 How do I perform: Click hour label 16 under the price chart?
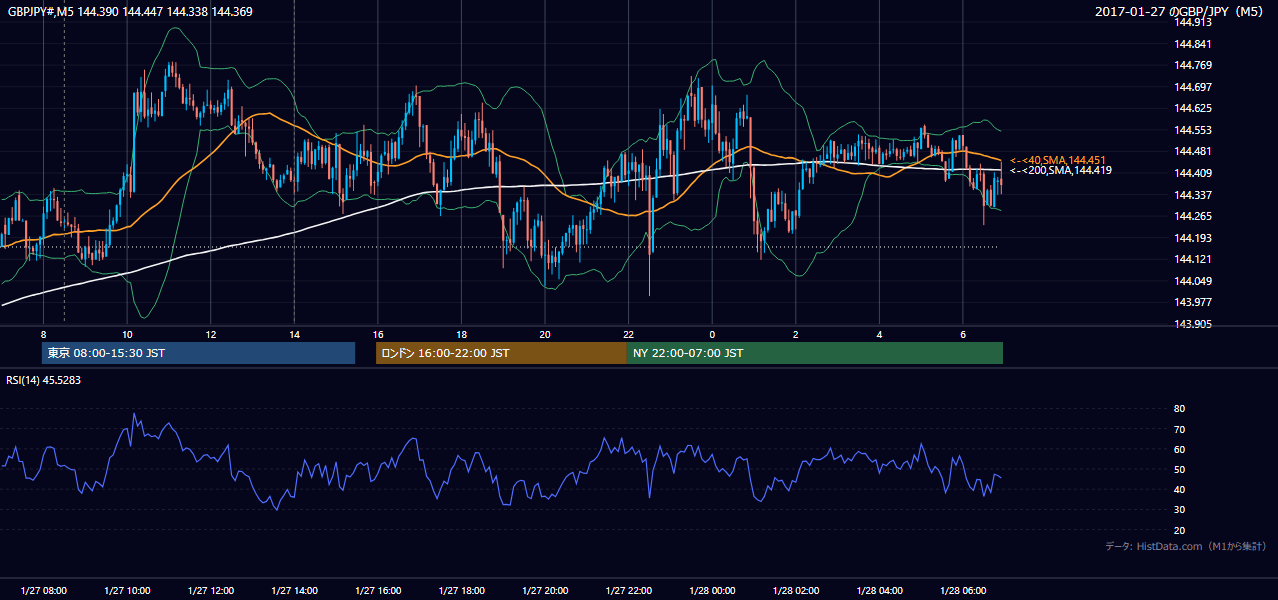(x=377, y=334)
